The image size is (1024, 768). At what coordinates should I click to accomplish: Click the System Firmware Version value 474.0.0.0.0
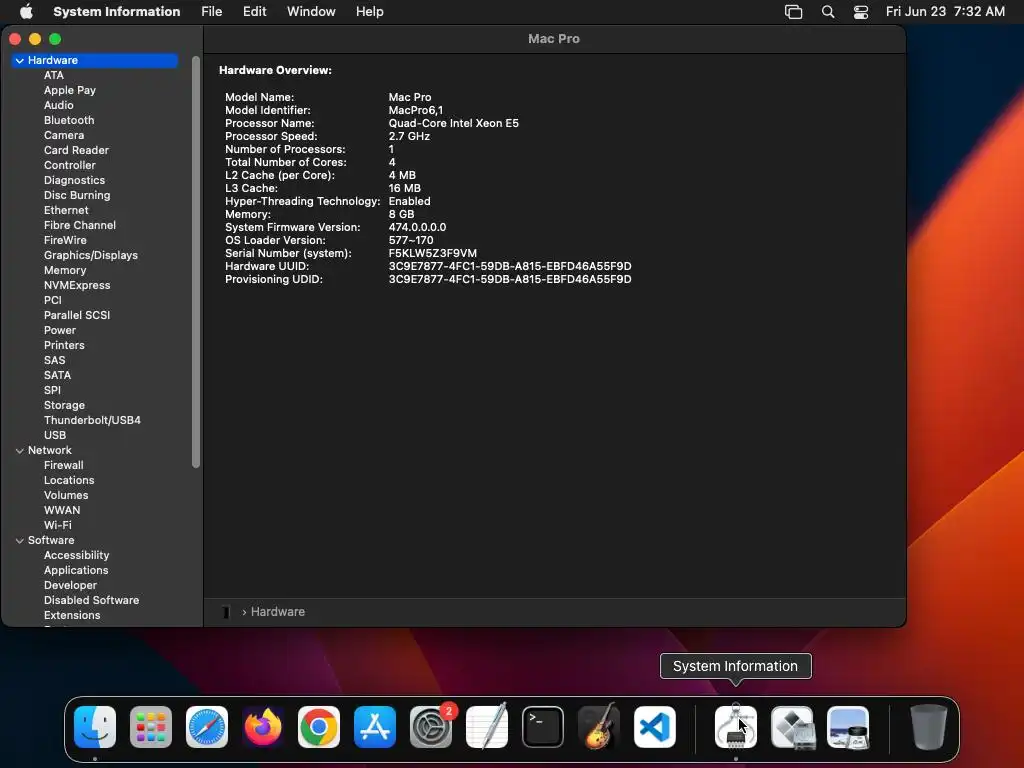(x=417, y=227)
